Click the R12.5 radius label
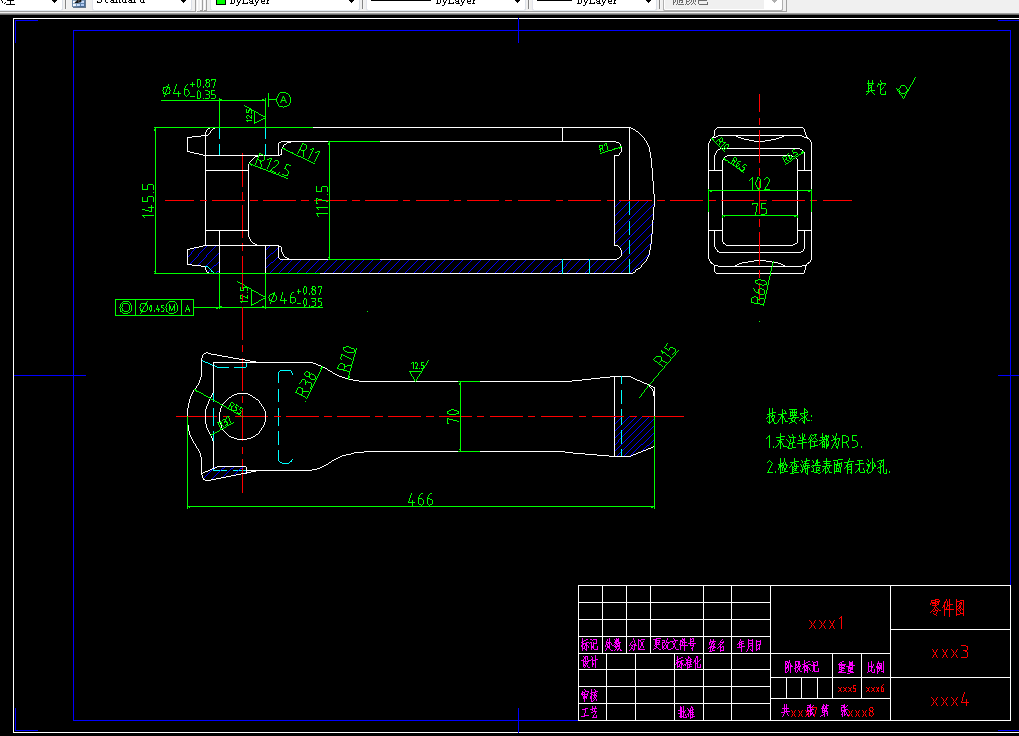Image resolution: width=1019 pixels, height=736 pixels. point(271,166)
